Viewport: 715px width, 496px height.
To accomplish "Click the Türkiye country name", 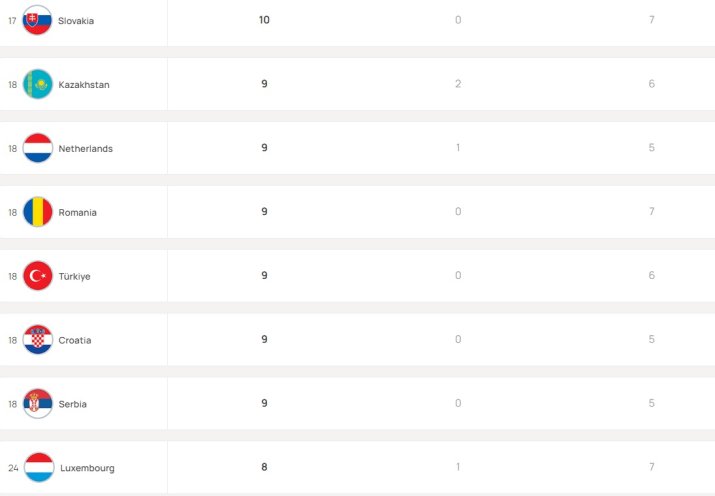I will click(x=74, y=276).
